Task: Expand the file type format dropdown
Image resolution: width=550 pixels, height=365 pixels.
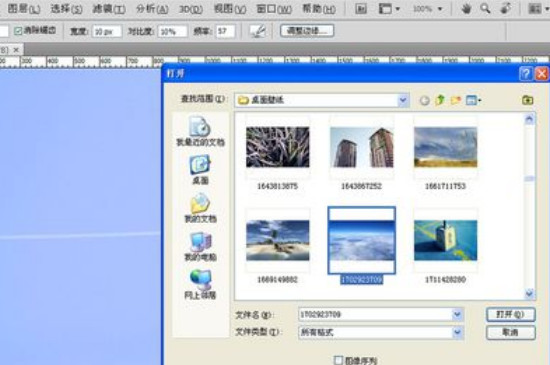Action: coord(457,332)
